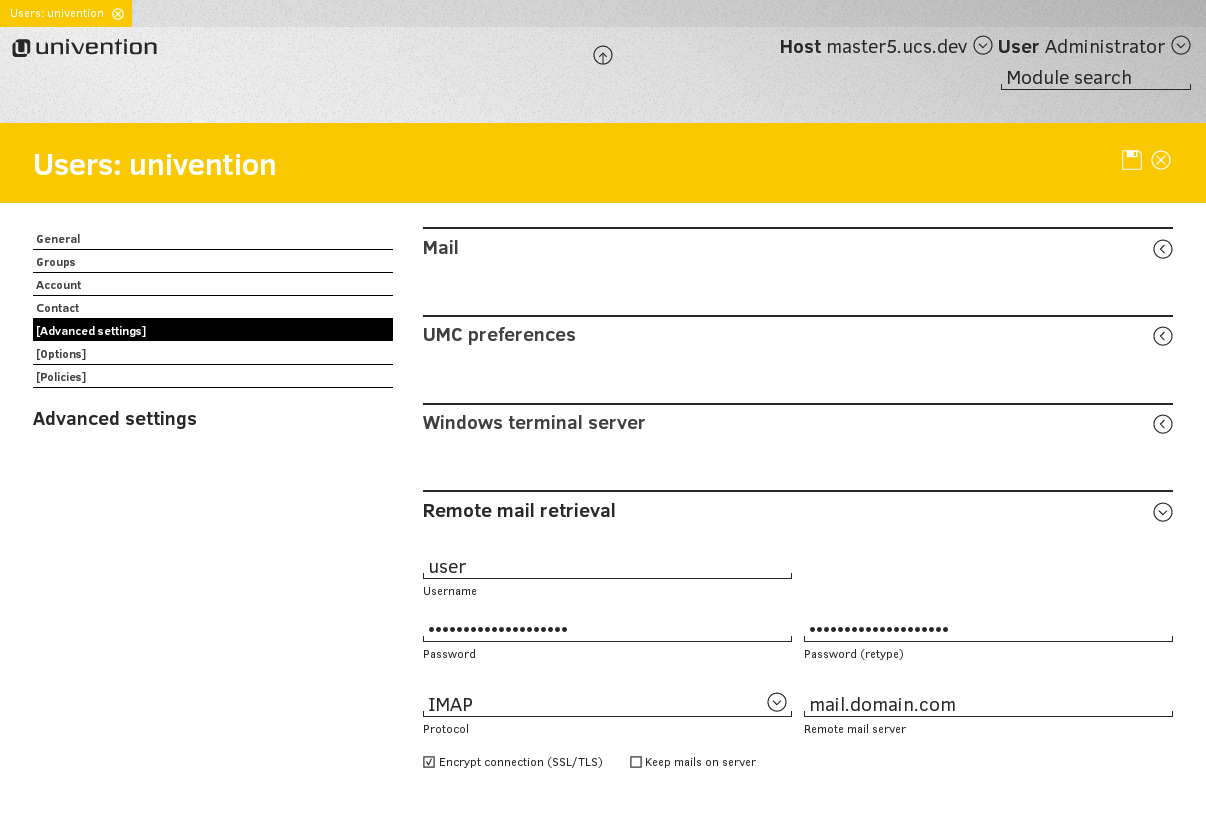Click the Remote mail server field
Viewport: 1206px width, 830px height.
pos(987,705)
